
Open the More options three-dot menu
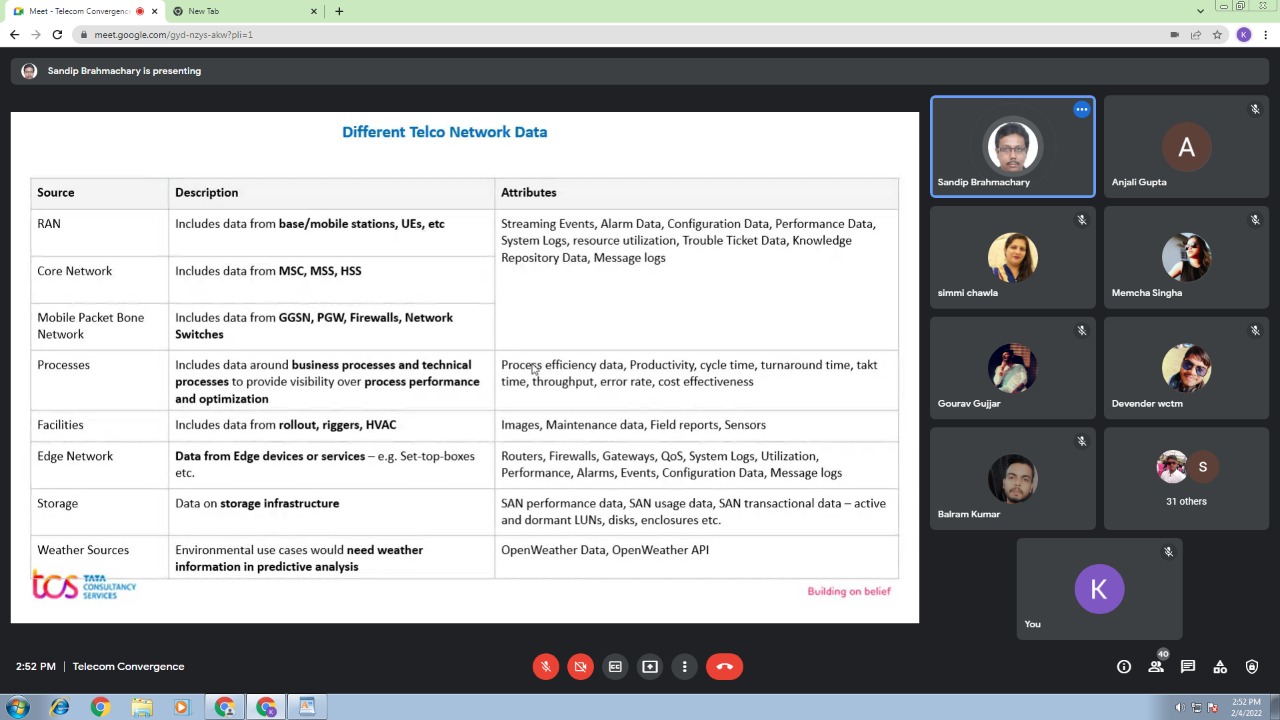(685, 666)
